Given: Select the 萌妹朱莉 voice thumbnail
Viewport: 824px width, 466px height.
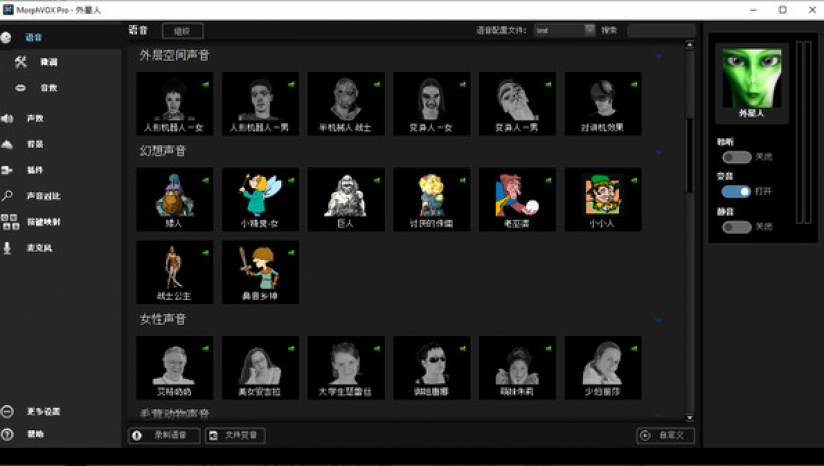Looking at the screenshot, I should click(x=517, y=368).
